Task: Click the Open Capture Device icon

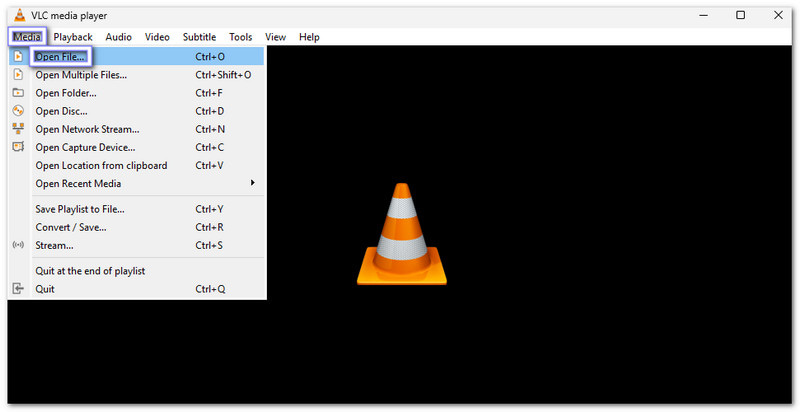Action: tap(18, 147)
